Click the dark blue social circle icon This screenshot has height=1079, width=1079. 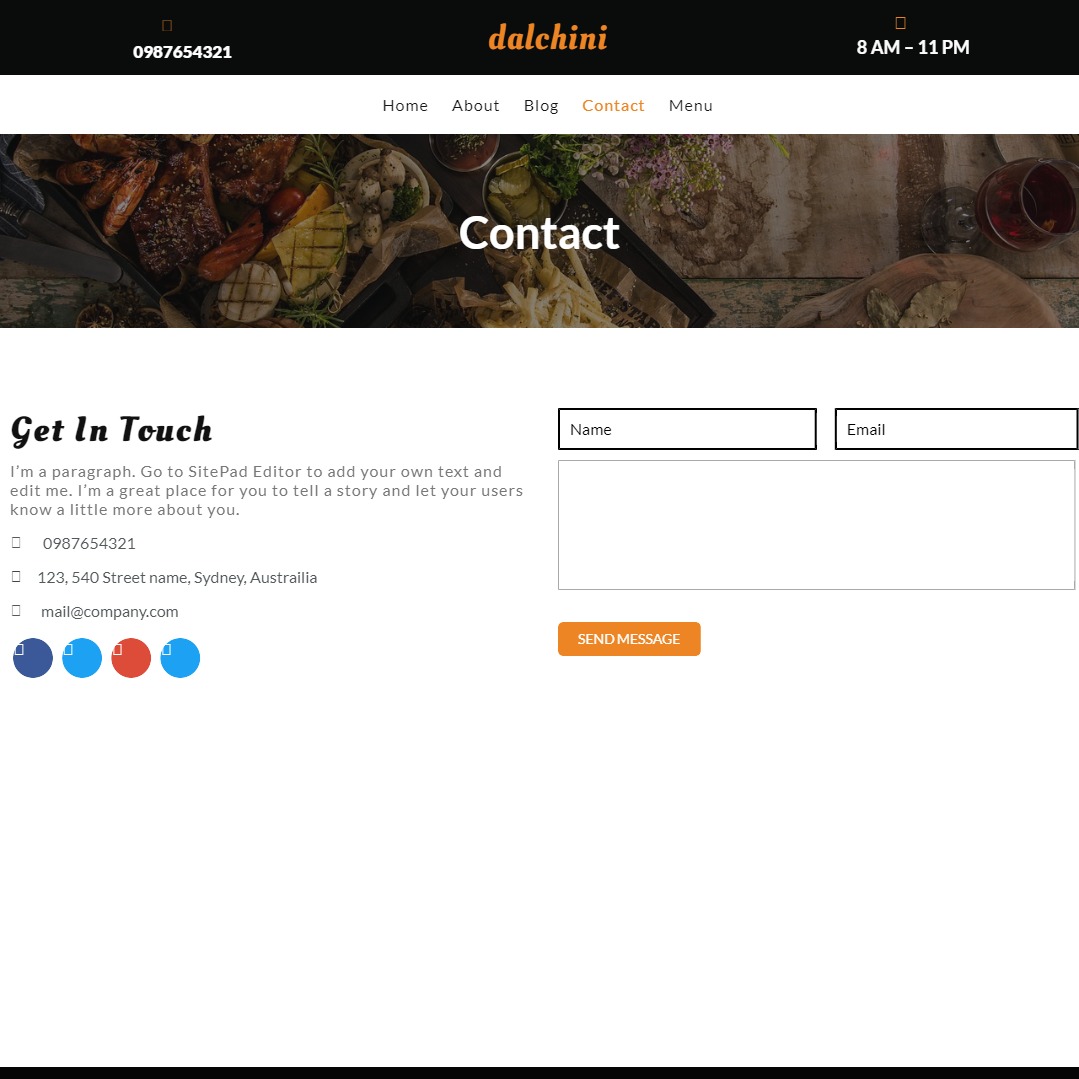click(x=32, y=658)
